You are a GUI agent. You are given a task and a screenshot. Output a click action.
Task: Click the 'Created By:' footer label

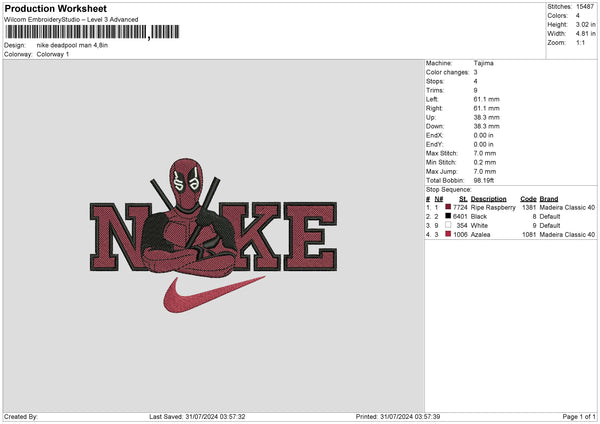point(21,417)
